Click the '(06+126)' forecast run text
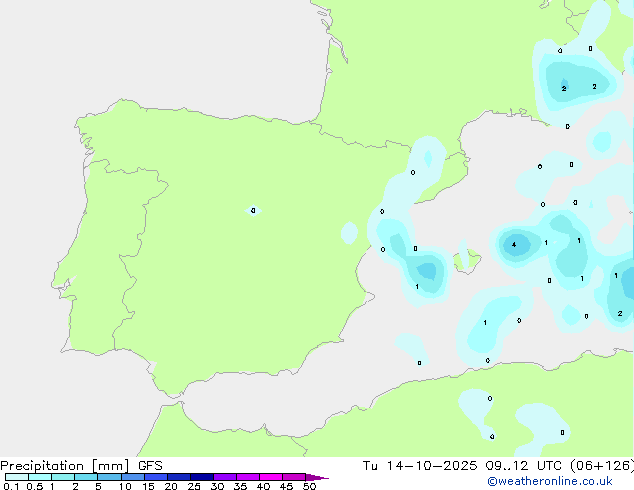 (602, 466)
